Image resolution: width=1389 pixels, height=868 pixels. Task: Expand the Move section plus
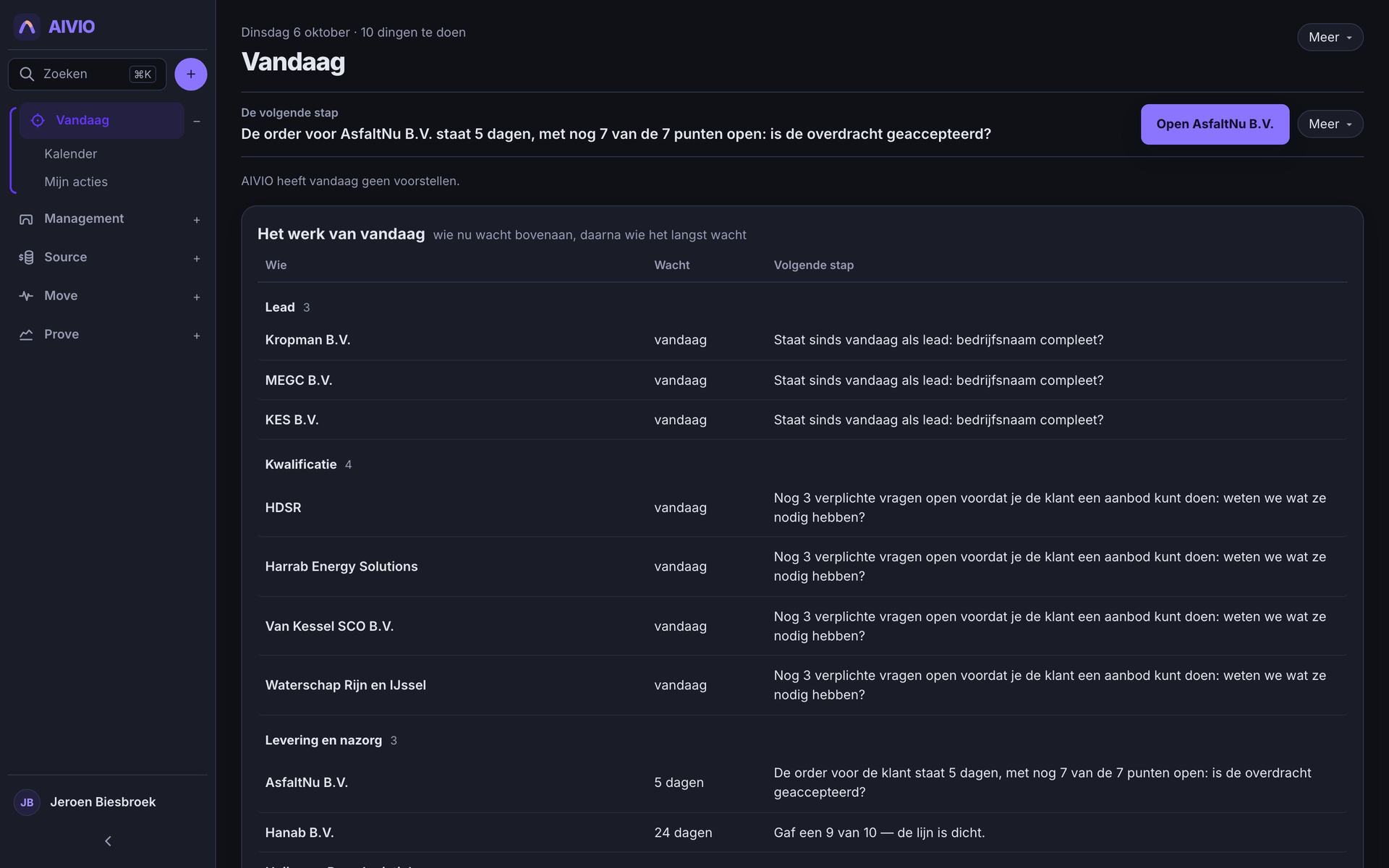197,297
